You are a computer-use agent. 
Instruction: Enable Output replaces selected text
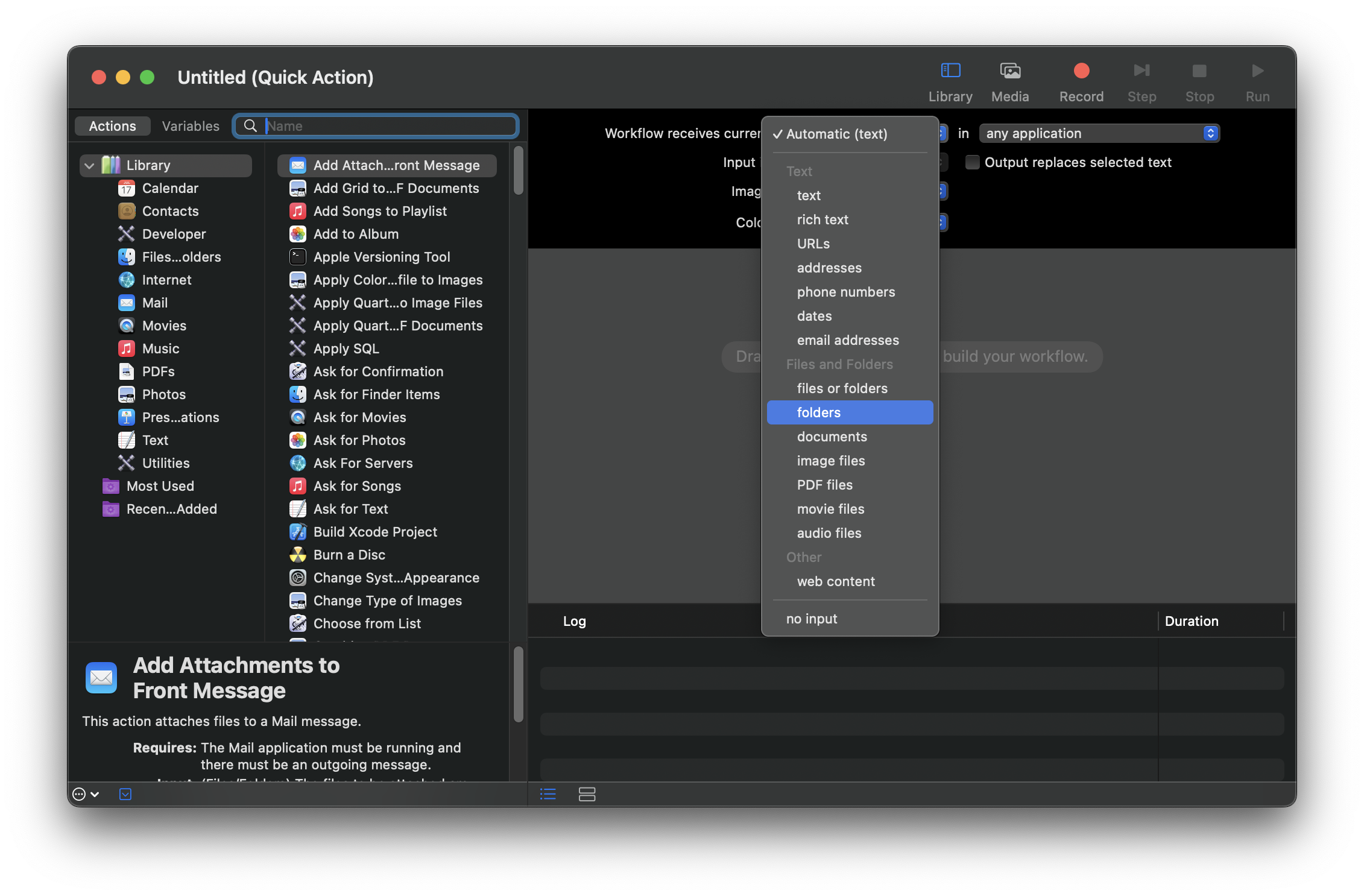pos(972,162)
